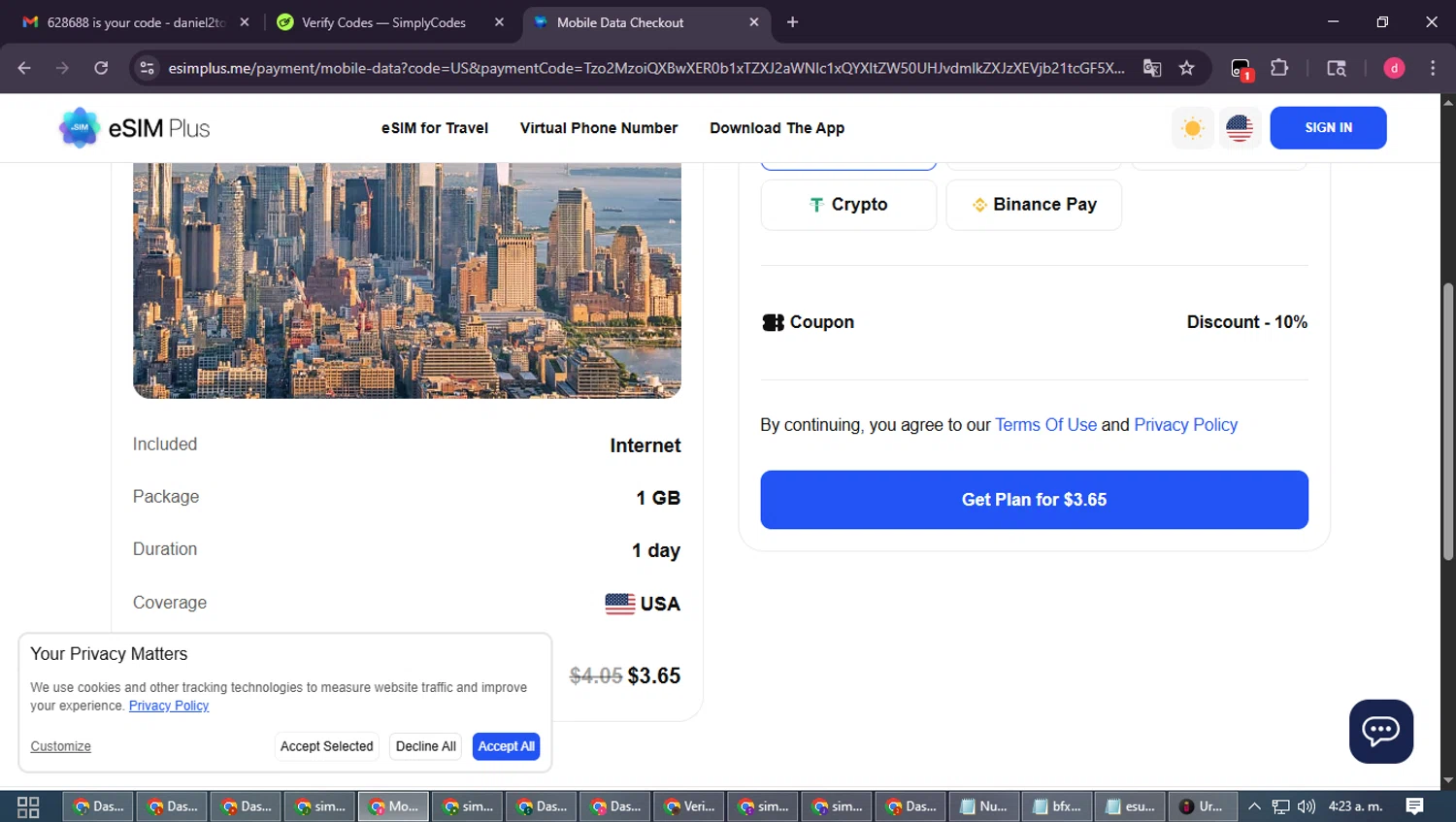Go back in browser

point(24,68)
